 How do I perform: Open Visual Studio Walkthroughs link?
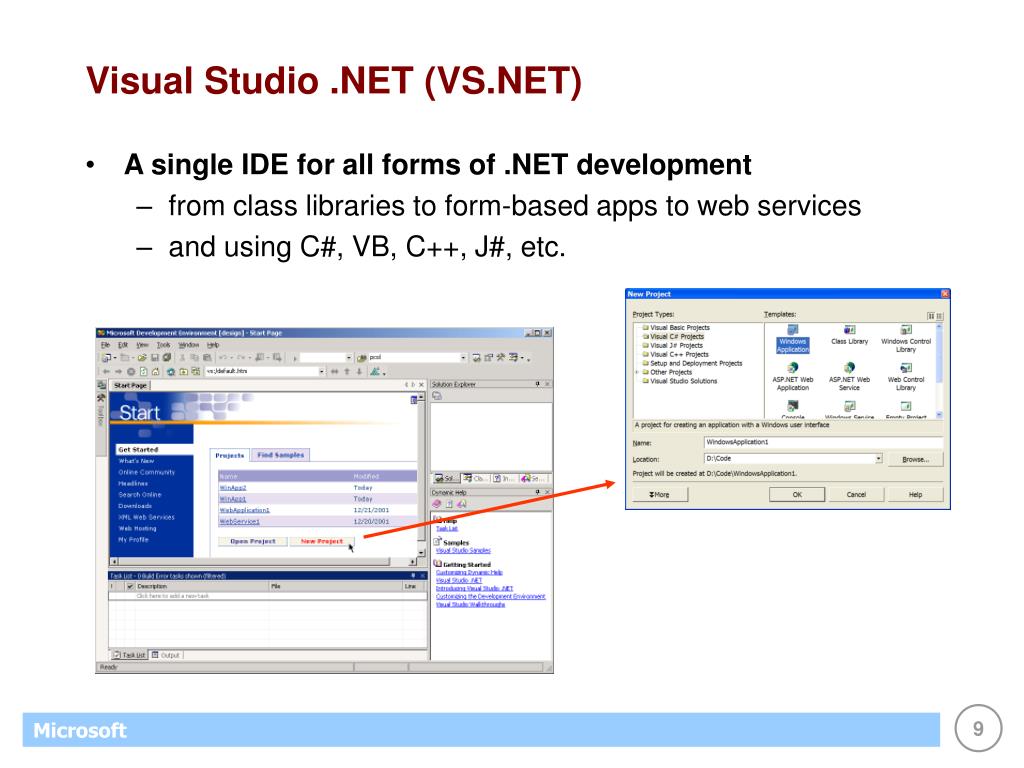[470, 605]
